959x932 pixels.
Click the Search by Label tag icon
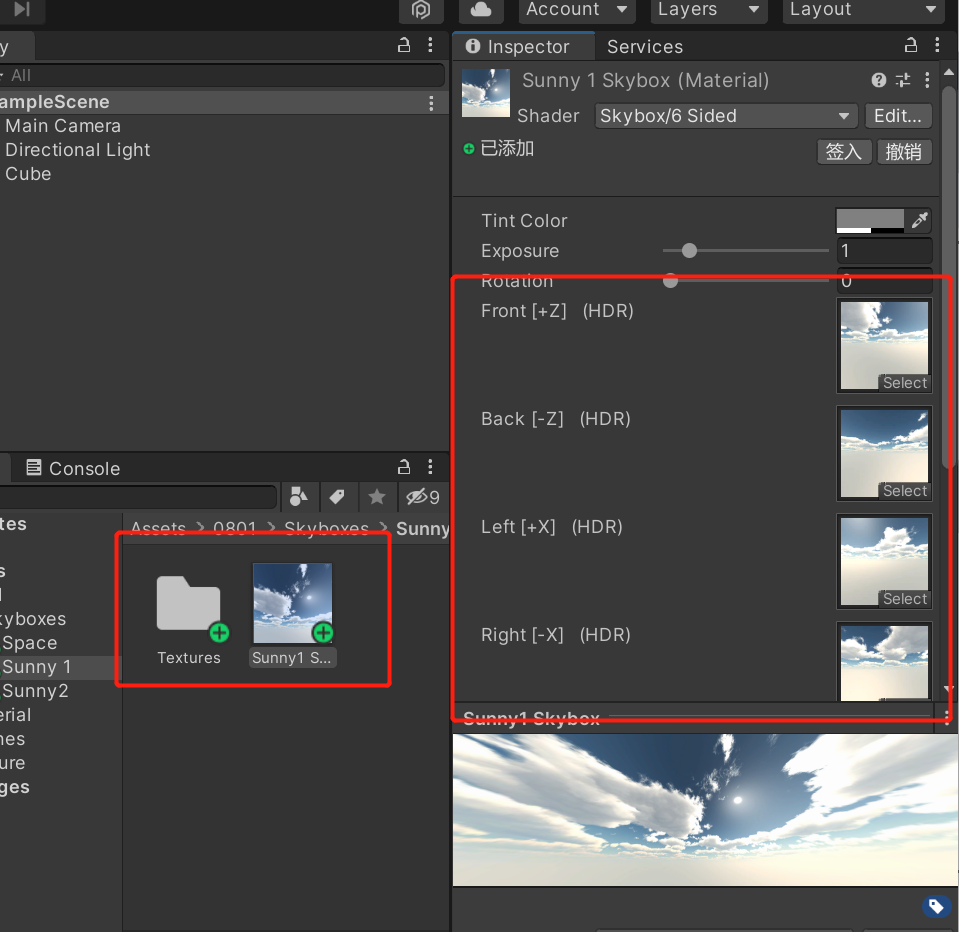[x=337, y=497]
